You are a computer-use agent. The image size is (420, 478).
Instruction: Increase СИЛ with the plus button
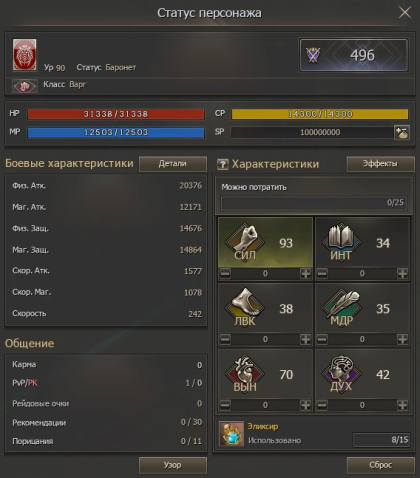click(305, 274)
